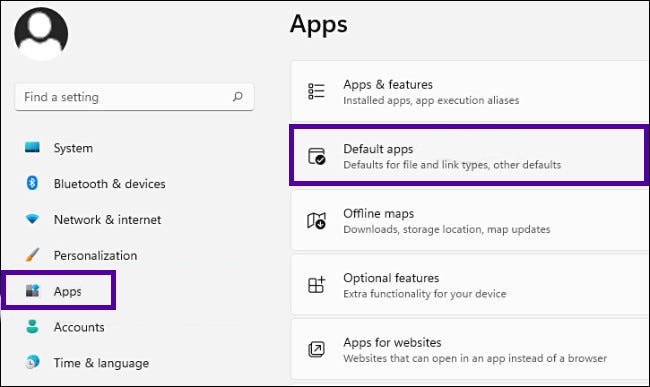The image size is (650, 387).
Task: Click 'Downloads, storage location, map updates' text
Action: (446, 230)
